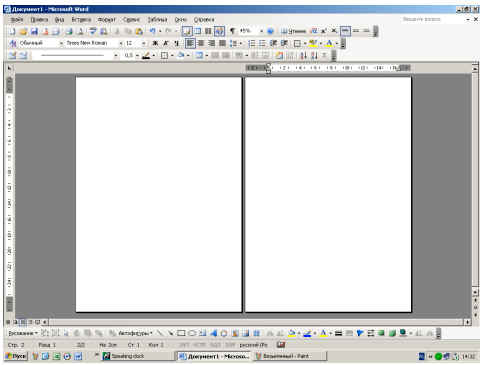Click the Документ1 Microsoft Word taskbar button
Viewport: 480px width, 365px height.
click(213, 356)
